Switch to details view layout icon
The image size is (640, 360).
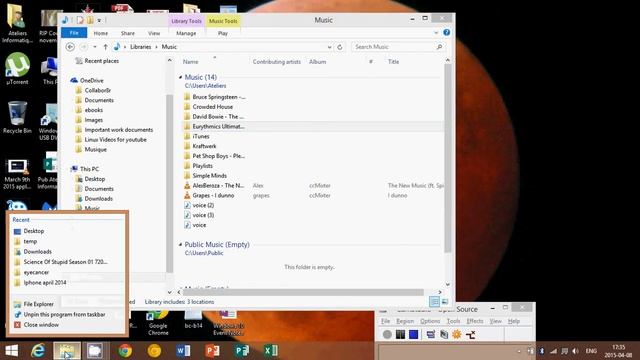point(434,302)
